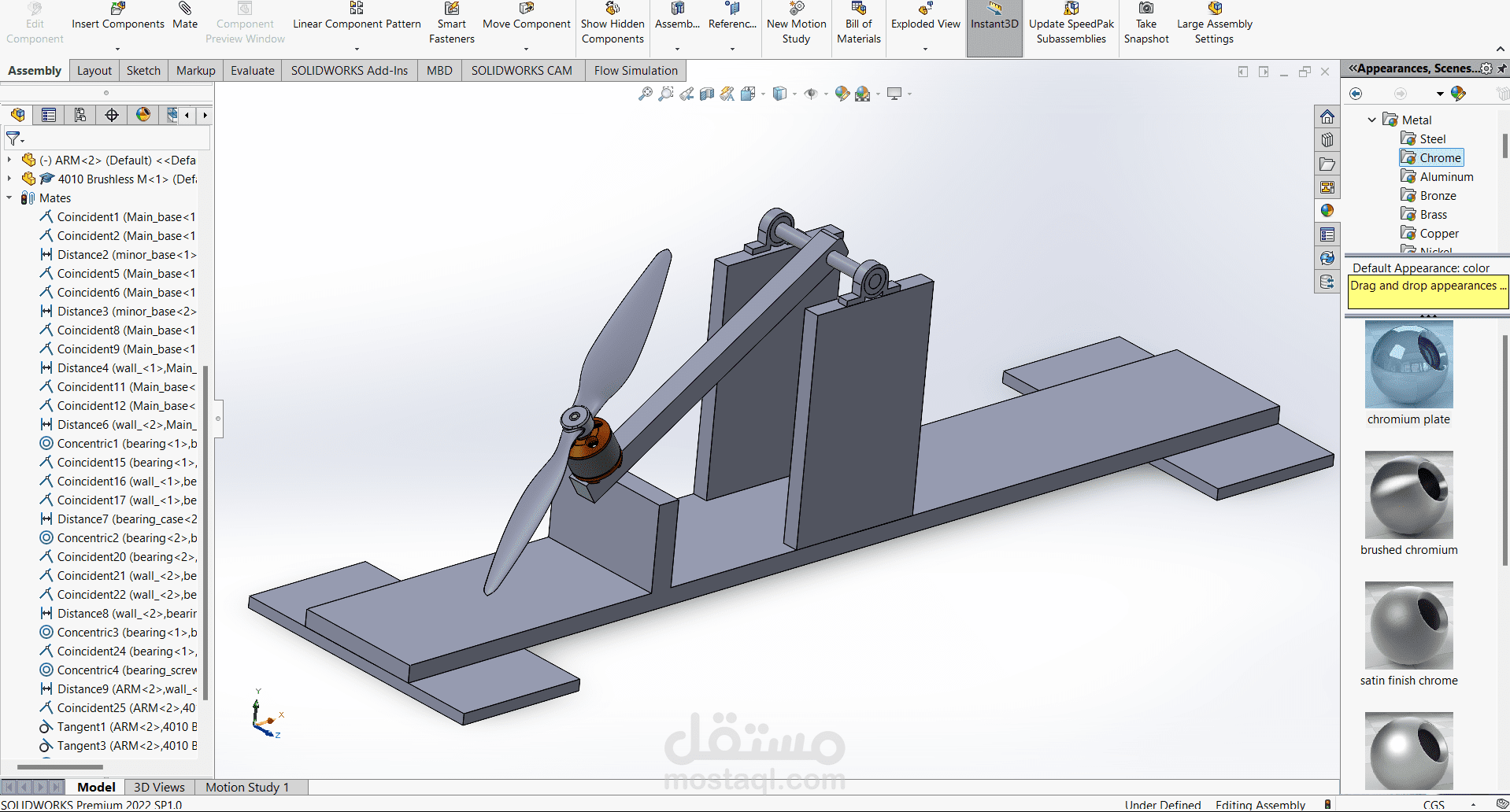The width and height of the screenshot is (1510, 812).
Task: Click the Smart Fasteners tool
Action: coord(452,24)
